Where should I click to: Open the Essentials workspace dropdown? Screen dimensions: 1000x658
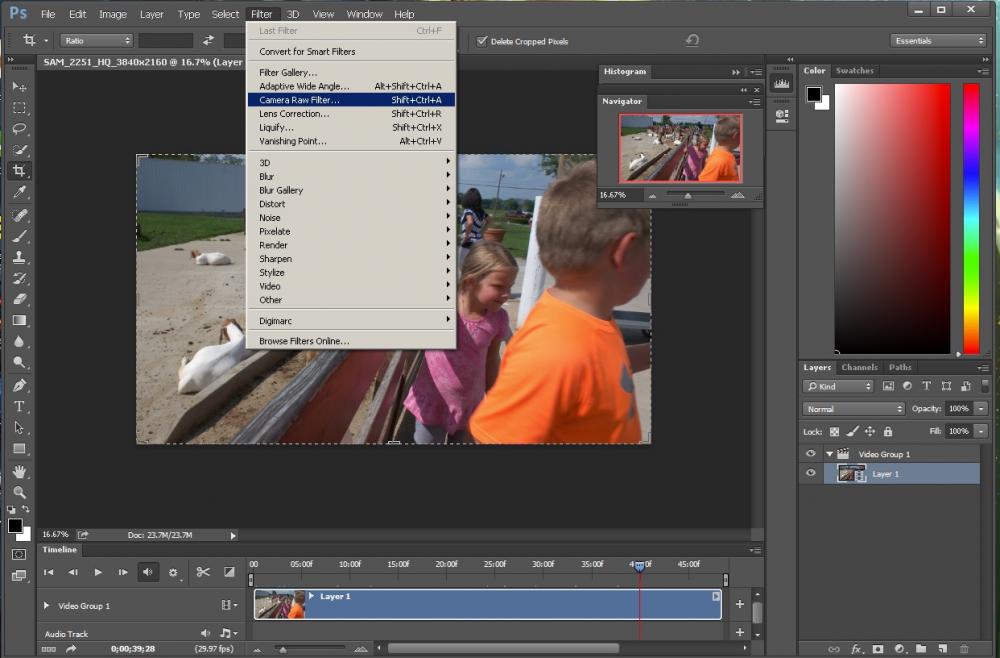click(x=938, y=41)
